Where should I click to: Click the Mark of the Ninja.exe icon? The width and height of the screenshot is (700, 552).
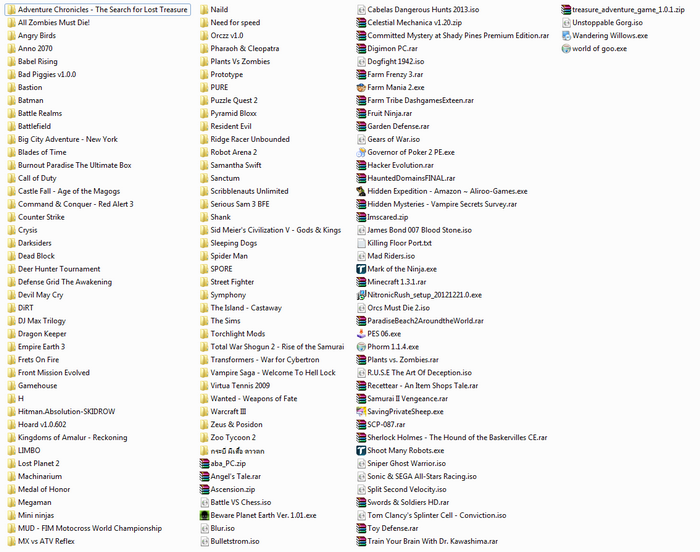[361, 269]
